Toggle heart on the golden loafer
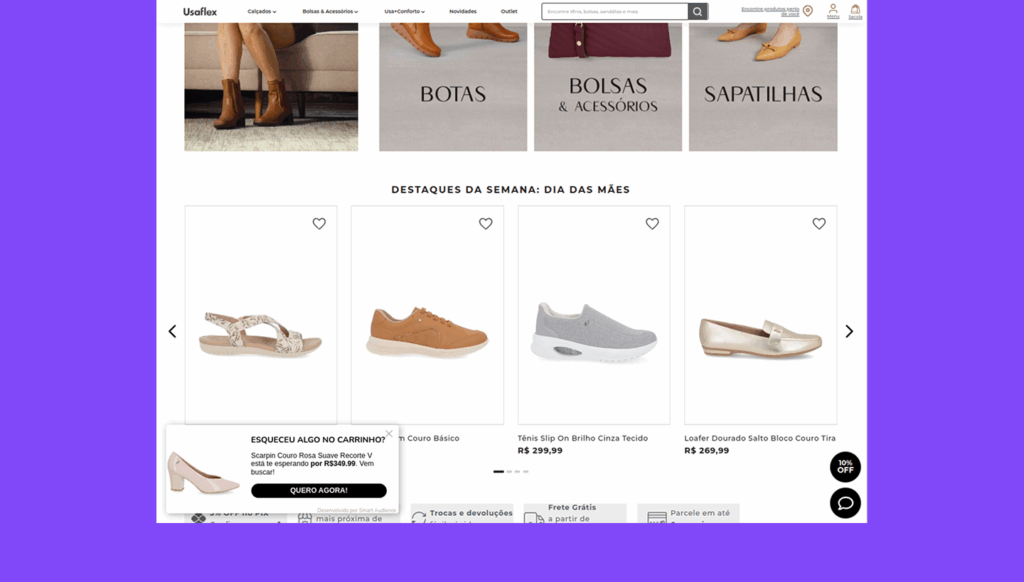Image resolution: width=1024 pixels, height=582 pixels. click(x=818, y=224)
